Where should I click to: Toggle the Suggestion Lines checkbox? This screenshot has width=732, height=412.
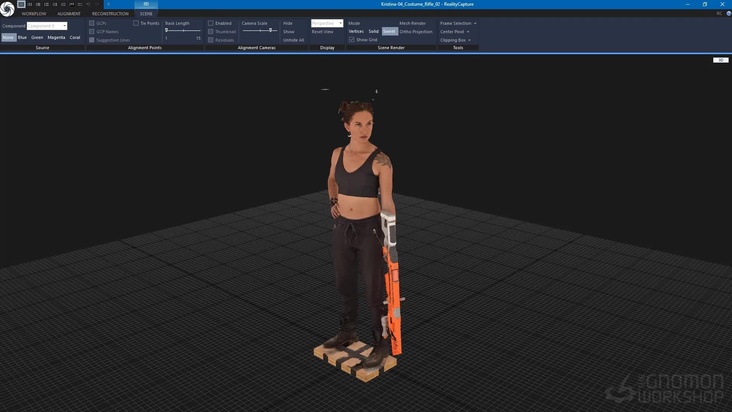coord(92,40)
